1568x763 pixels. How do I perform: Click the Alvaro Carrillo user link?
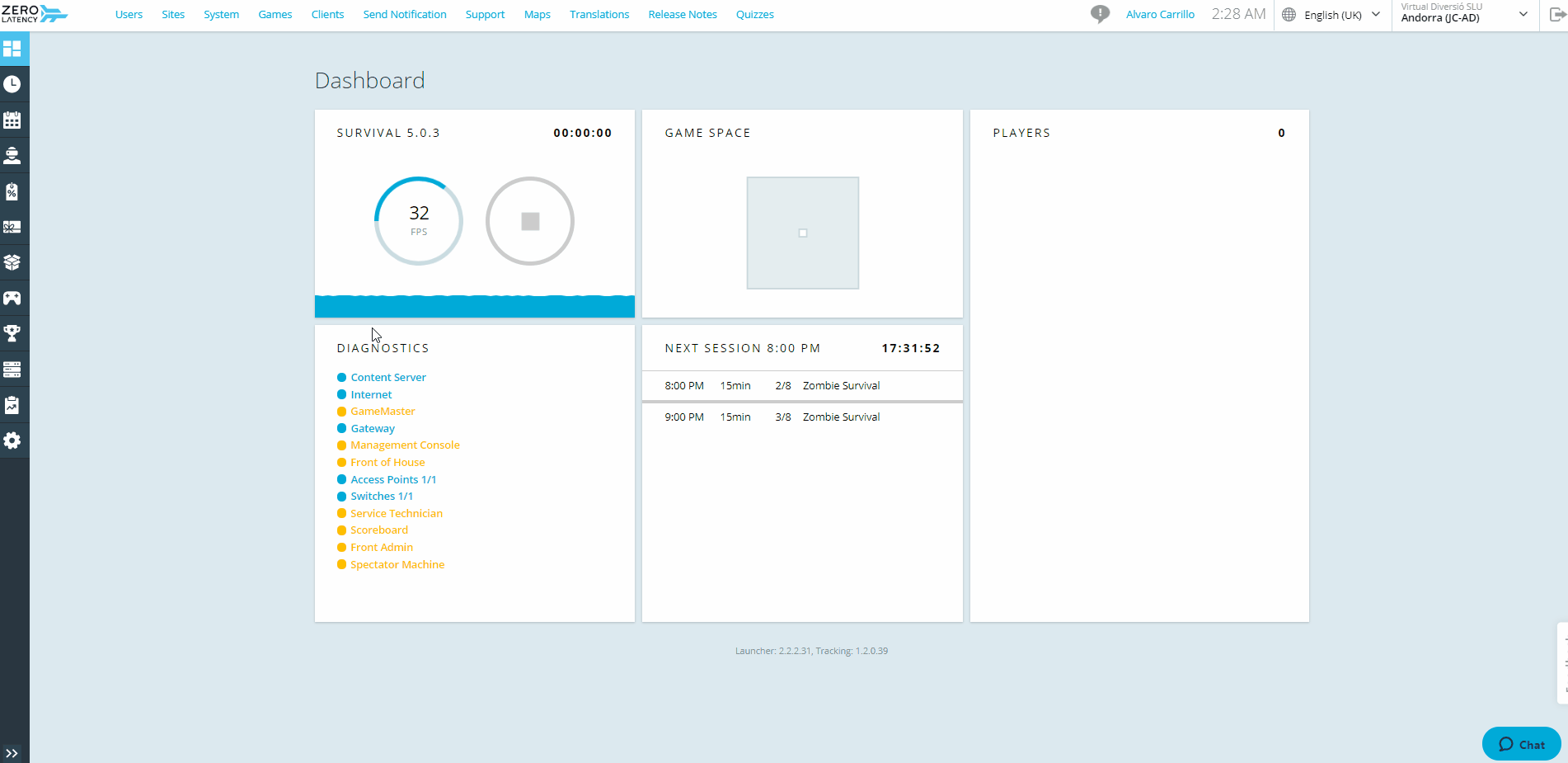coord(1160,15)
